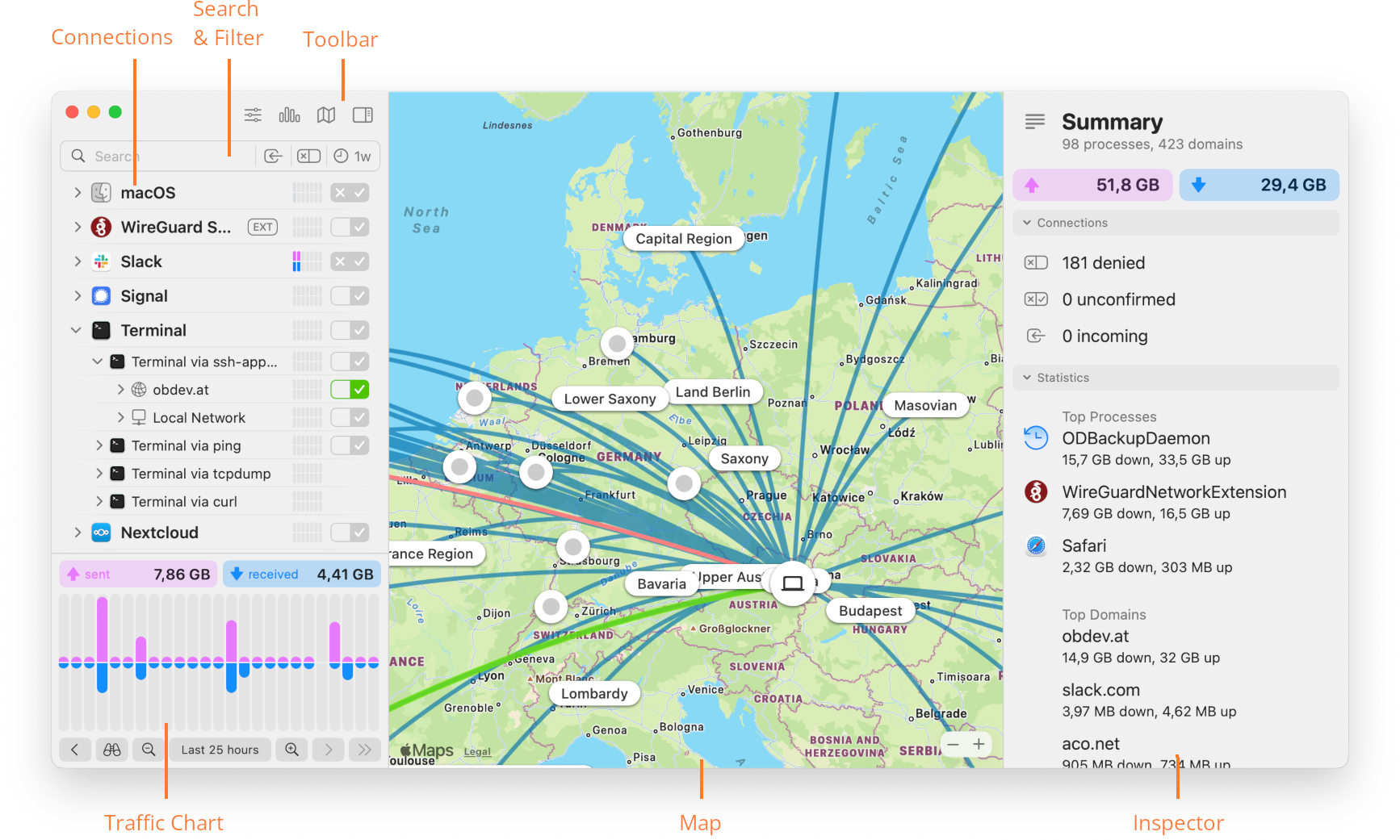Click the denied connections icon in inspector
This screenshot has height=840, width=1400.
click(1036, 262)
